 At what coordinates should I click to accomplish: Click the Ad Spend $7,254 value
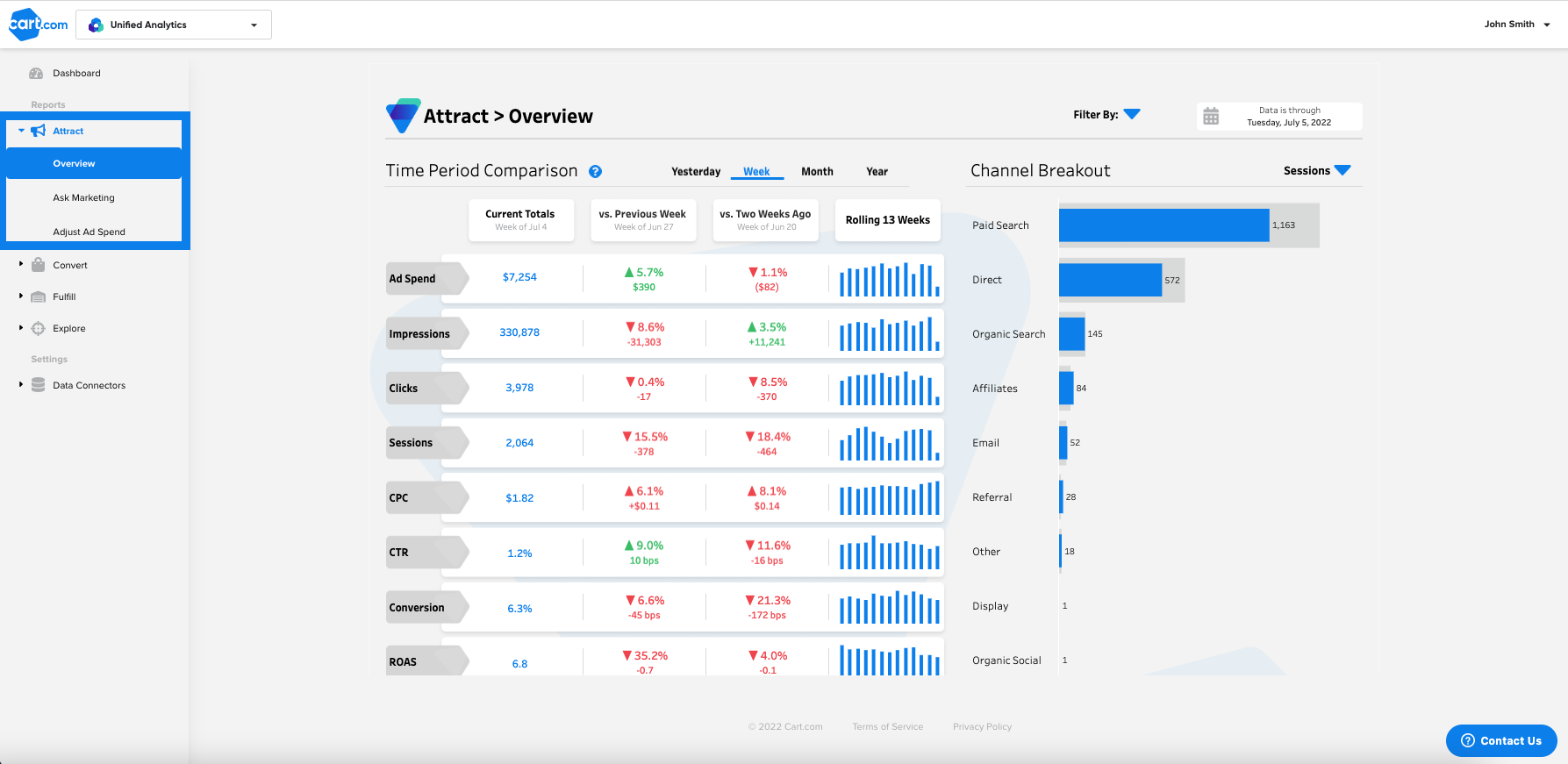pyautogui.click(x=519, y=277)
